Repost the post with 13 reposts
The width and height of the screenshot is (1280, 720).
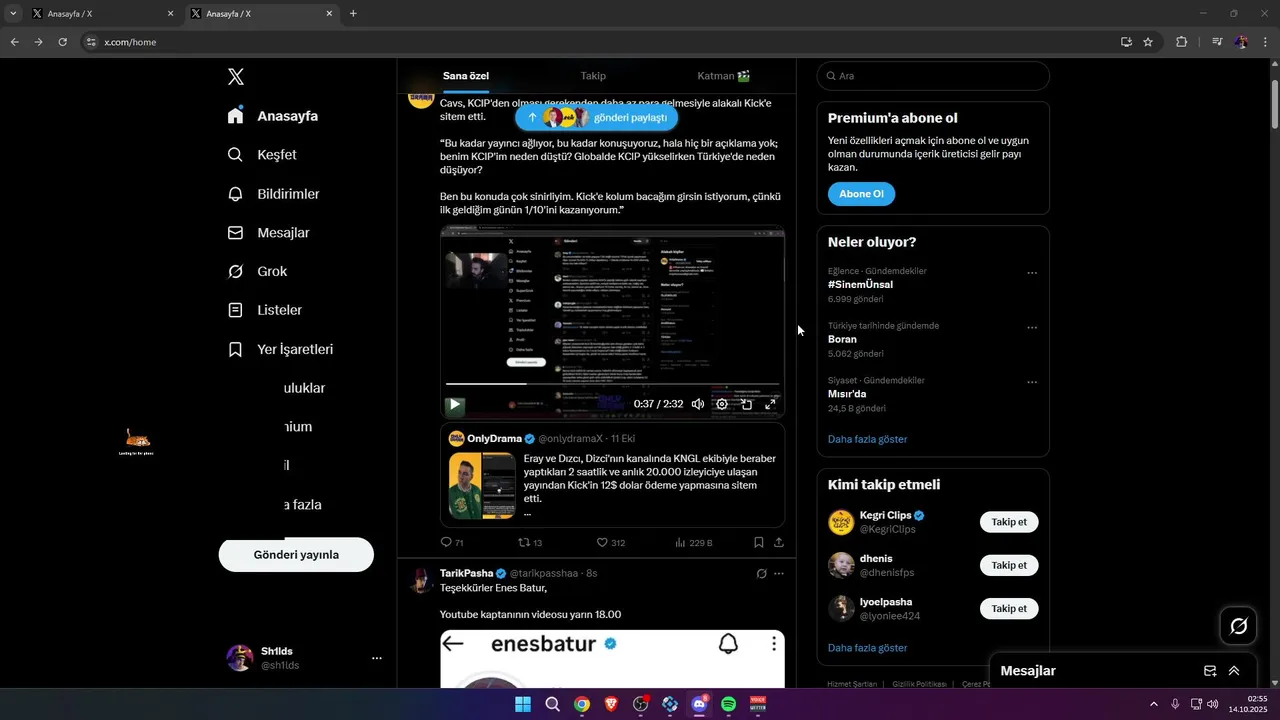coord(530,543)
